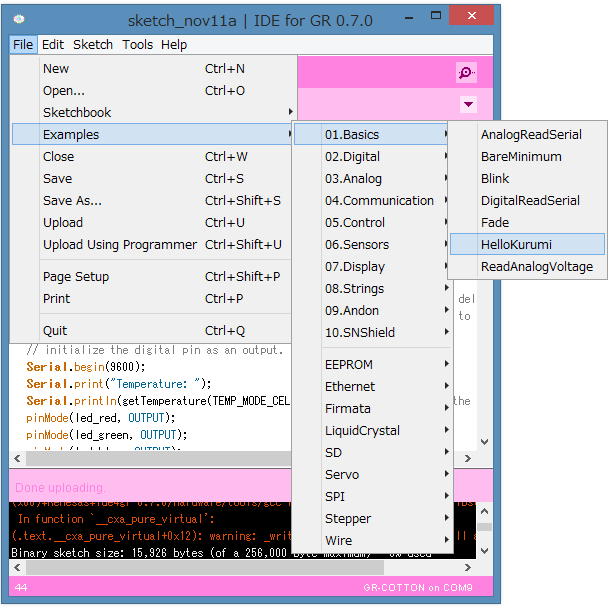Open the LiquidCrystal examples submenu
The image size is (612, 609).
[x=362, y=430]
